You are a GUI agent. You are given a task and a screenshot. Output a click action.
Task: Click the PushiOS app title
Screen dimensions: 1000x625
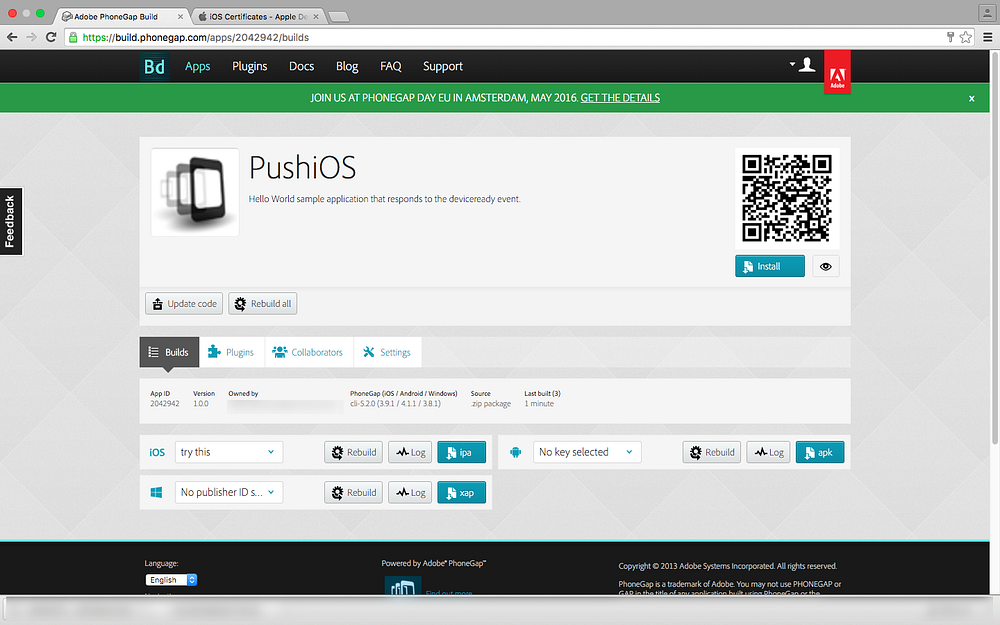[302, 168]
